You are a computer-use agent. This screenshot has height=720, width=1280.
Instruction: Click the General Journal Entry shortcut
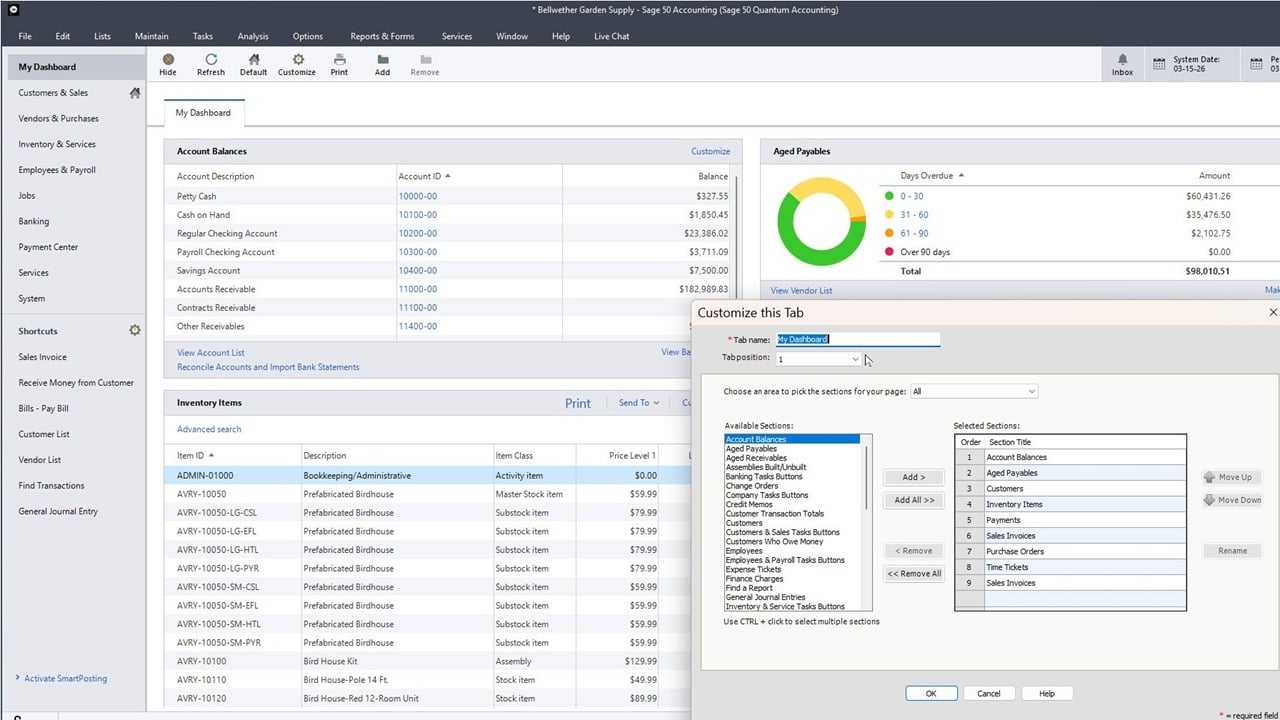(x=58, y=511)
